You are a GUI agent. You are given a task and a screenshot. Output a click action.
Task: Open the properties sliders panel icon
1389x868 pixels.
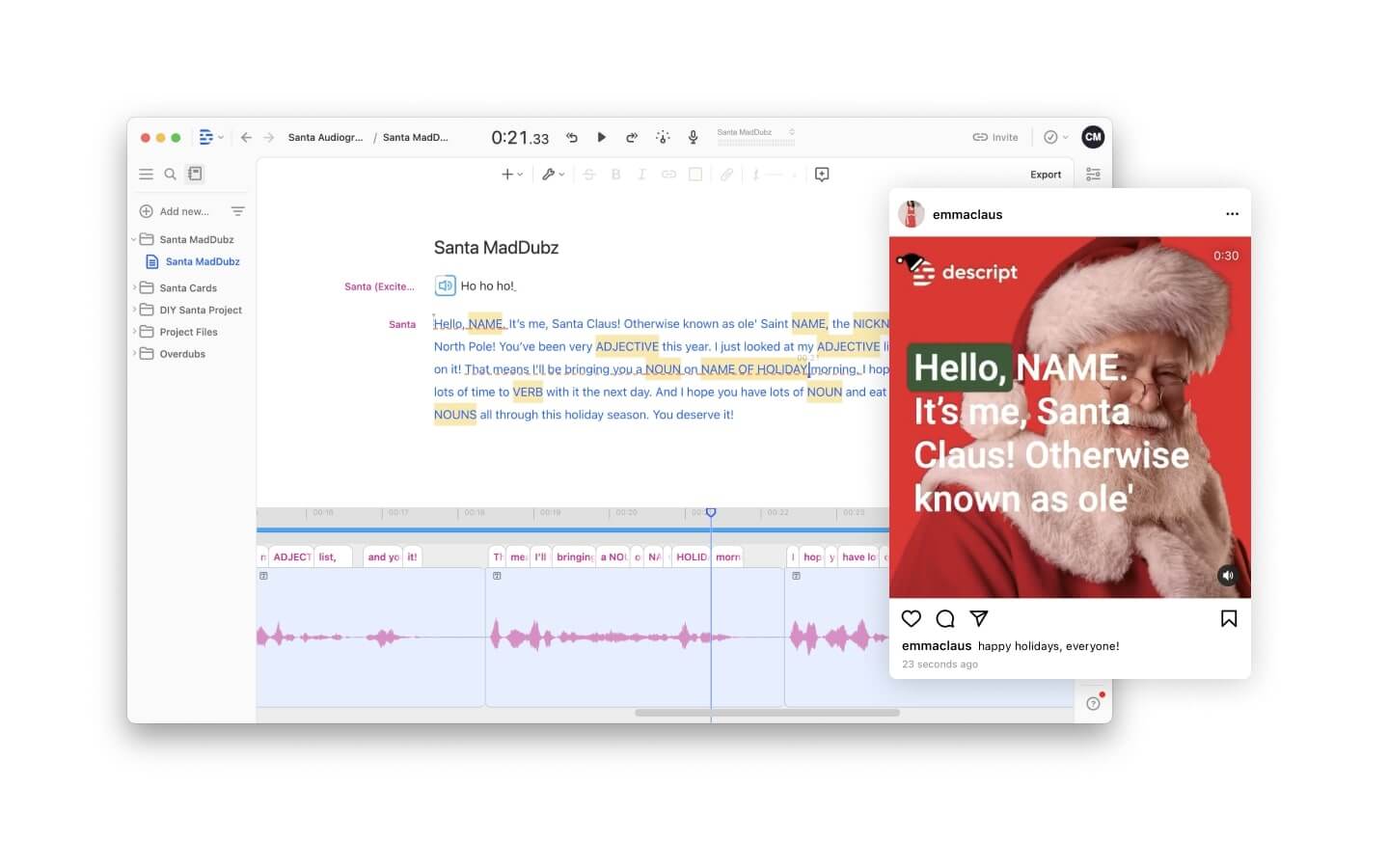1093,175
